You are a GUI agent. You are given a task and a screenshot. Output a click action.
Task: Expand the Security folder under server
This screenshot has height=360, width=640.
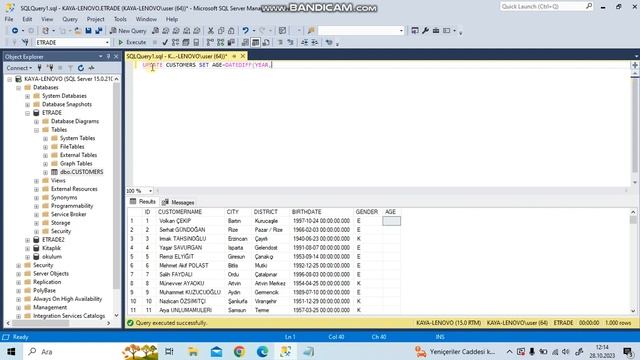(18, 265)
